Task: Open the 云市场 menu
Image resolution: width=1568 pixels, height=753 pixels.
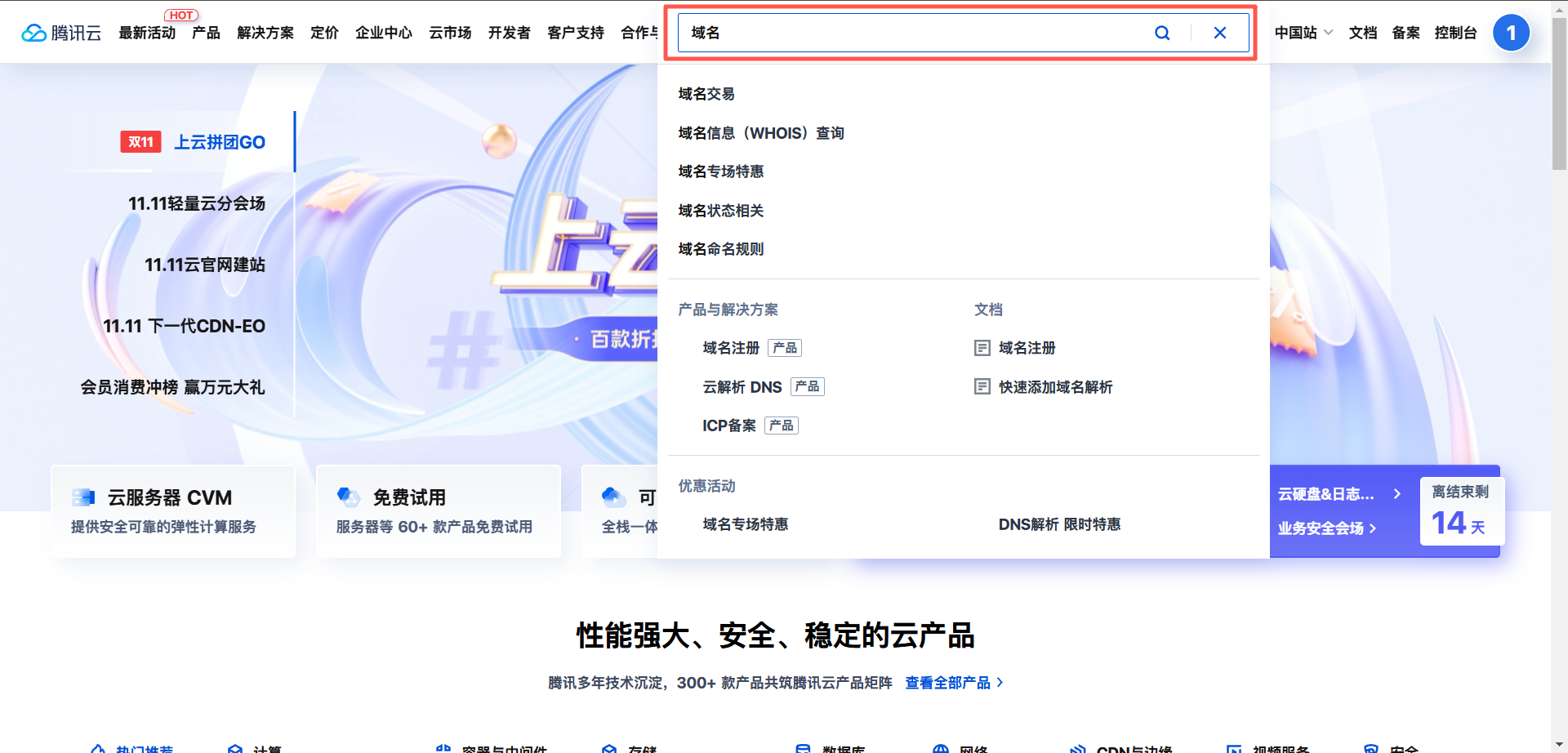Action: pos(450,33)
